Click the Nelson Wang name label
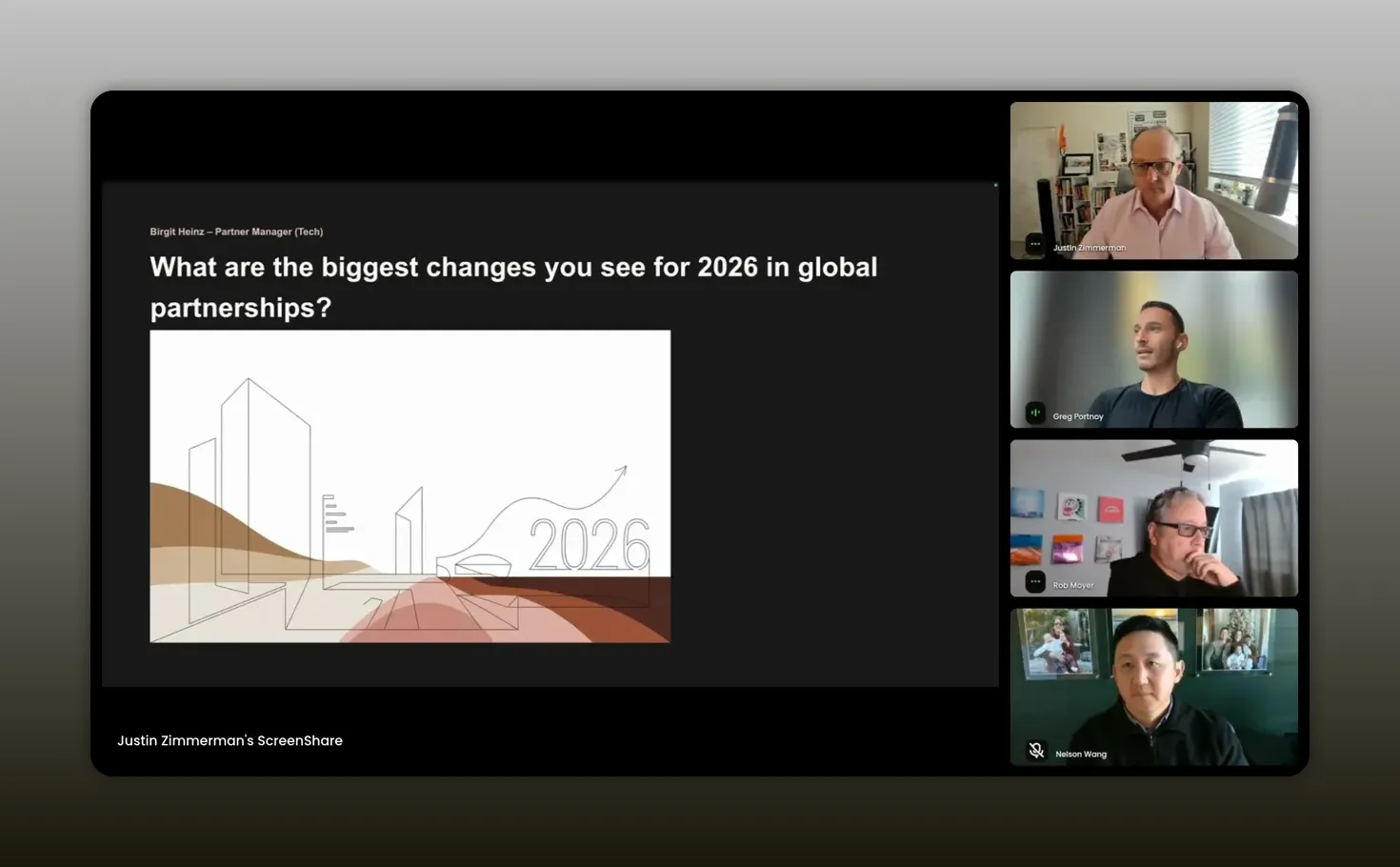Viewport: 1400px width, 867px height. click(1081, 753)
